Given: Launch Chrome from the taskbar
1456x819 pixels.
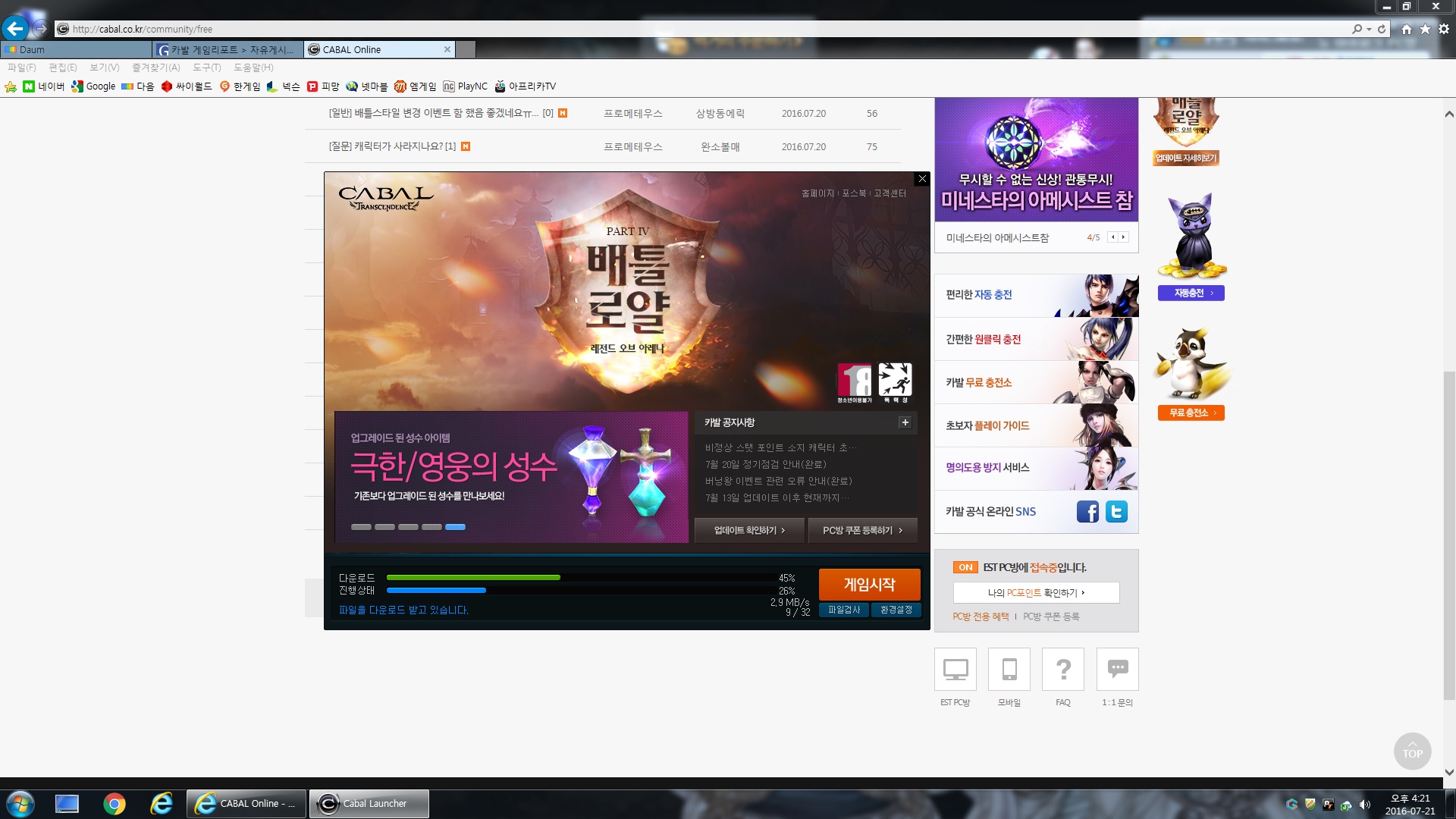Looking at the screenshot, I should tap(115, 804).
